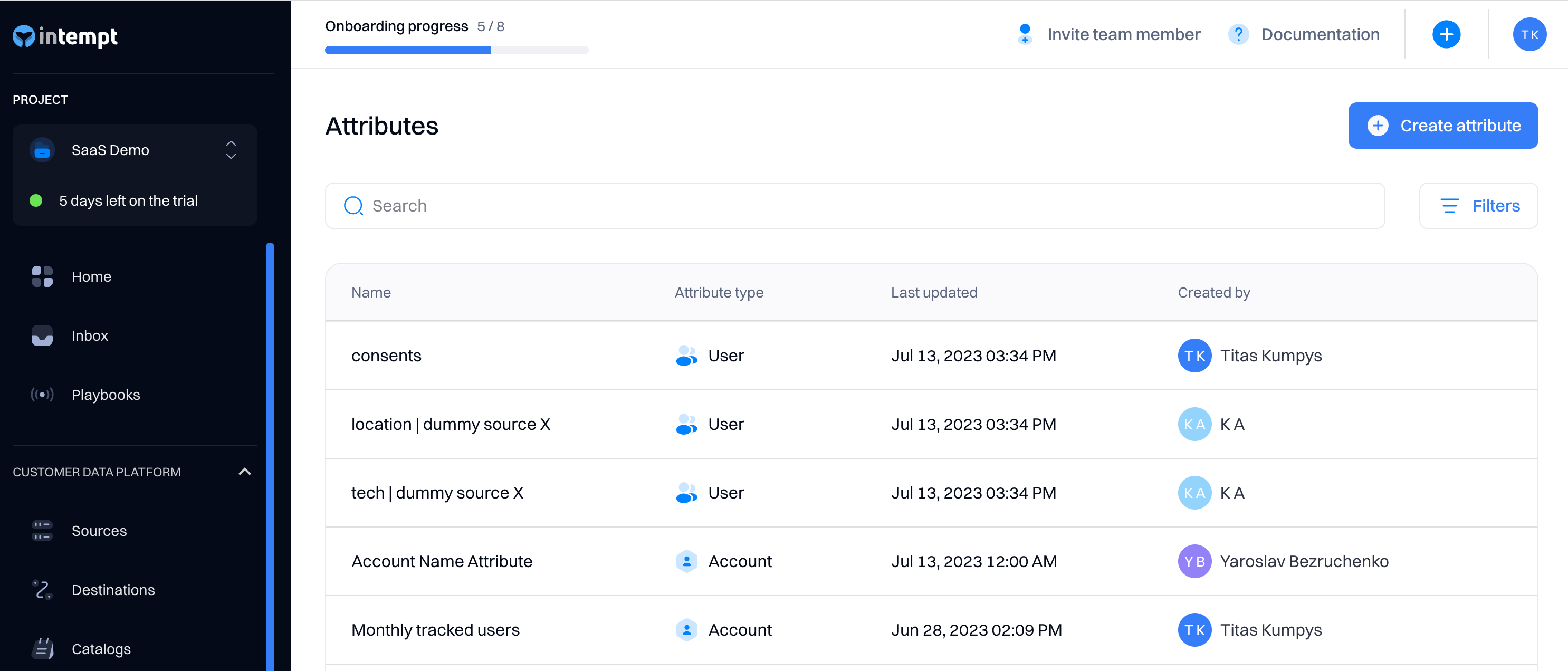Click the Playbooks broadcast icon
This screenshot has width=1568, height=671.
pos(42,394)
